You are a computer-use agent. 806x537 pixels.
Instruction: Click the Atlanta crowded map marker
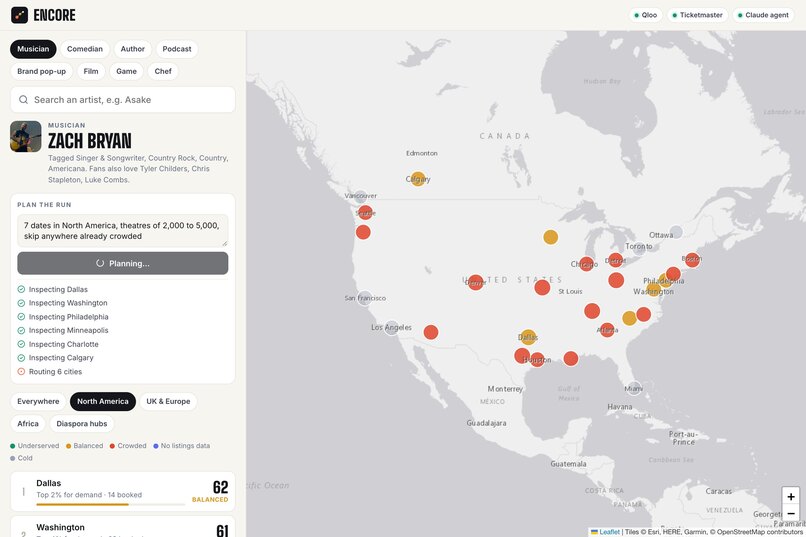[607, 330]
